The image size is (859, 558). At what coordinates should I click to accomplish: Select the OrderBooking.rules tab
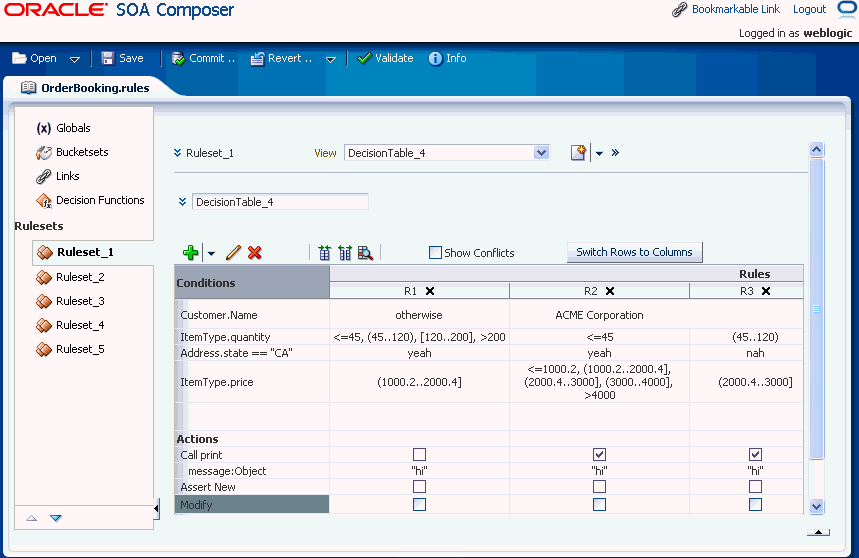tap(85, 88)
